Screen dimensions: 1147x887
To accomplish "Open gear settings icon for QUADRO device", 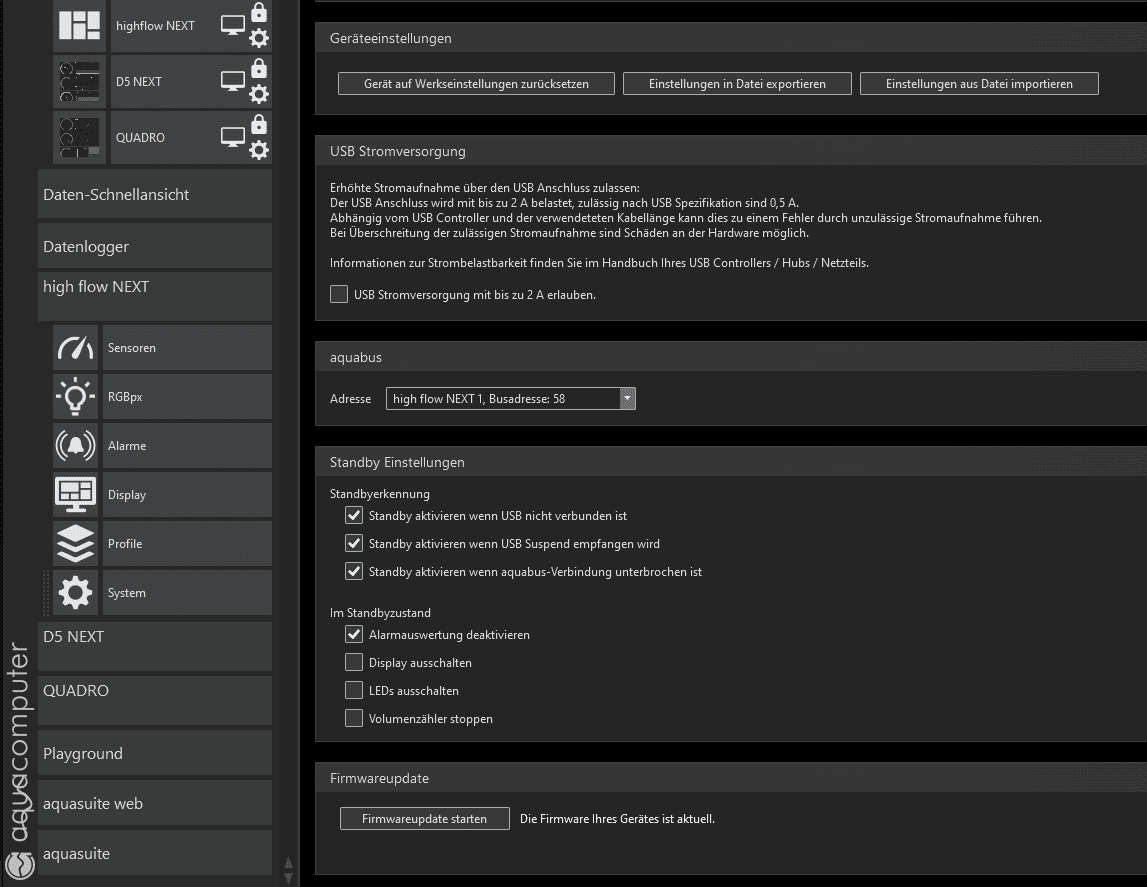I will point(259,150).
